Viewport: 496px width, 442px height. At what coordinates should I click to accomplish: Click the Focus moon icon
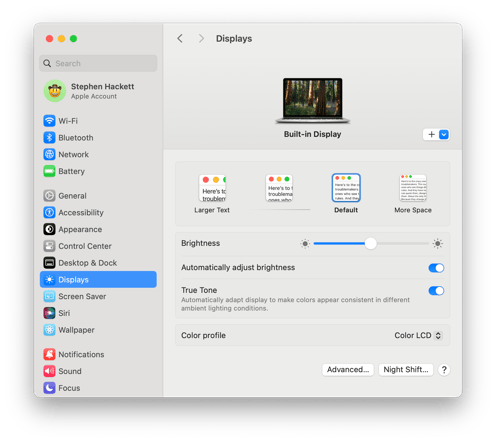pyautogui.click(x=49, y=388)
